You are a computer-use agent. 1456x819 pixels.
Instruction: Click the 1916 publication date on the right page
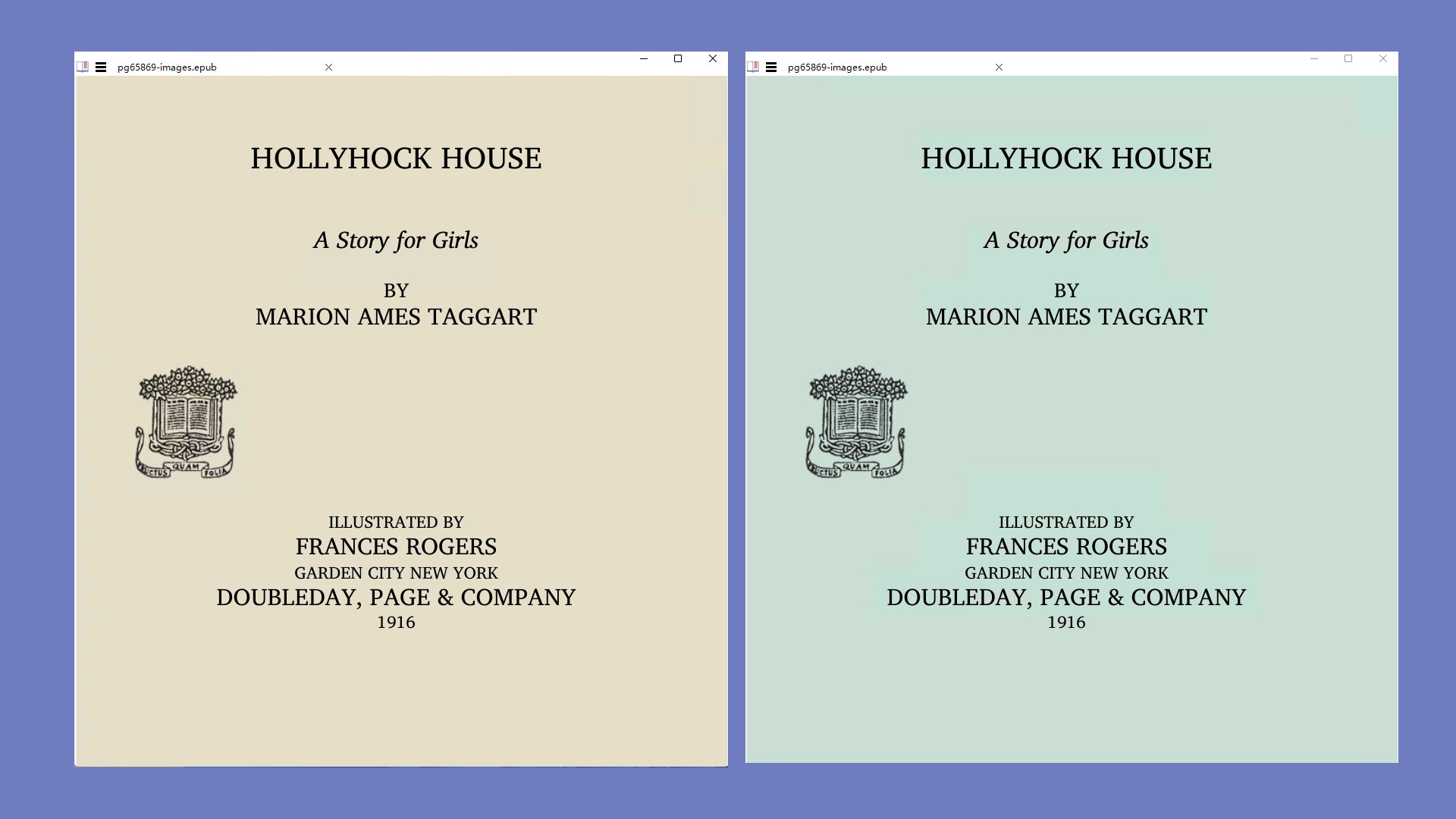tap(1066, 622)
